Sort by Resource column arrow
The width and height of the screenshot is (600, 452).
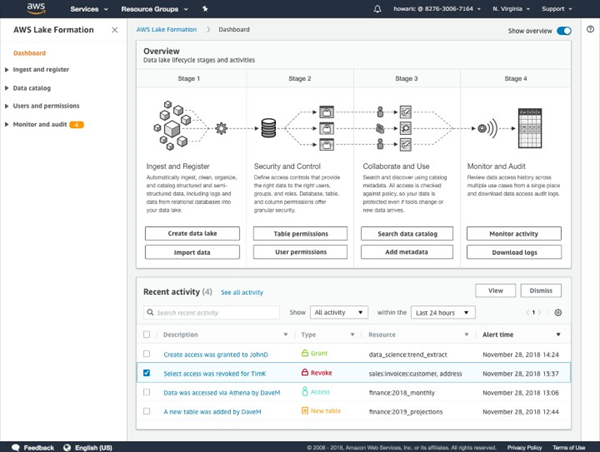click(x=466, y=335)
